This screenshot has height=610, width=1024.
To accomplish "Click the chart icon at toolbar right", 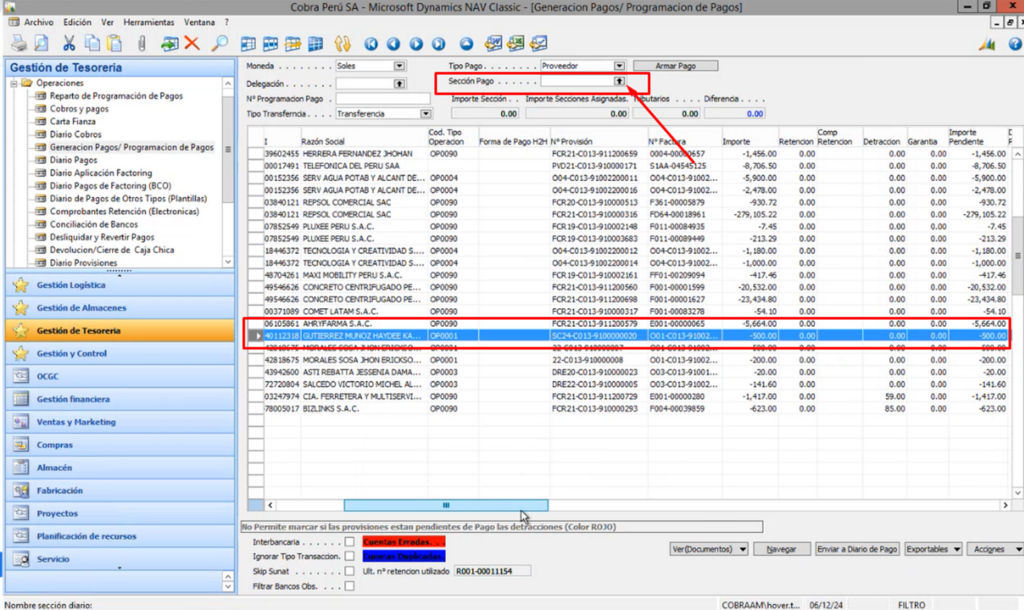I will tap(987, 44).
